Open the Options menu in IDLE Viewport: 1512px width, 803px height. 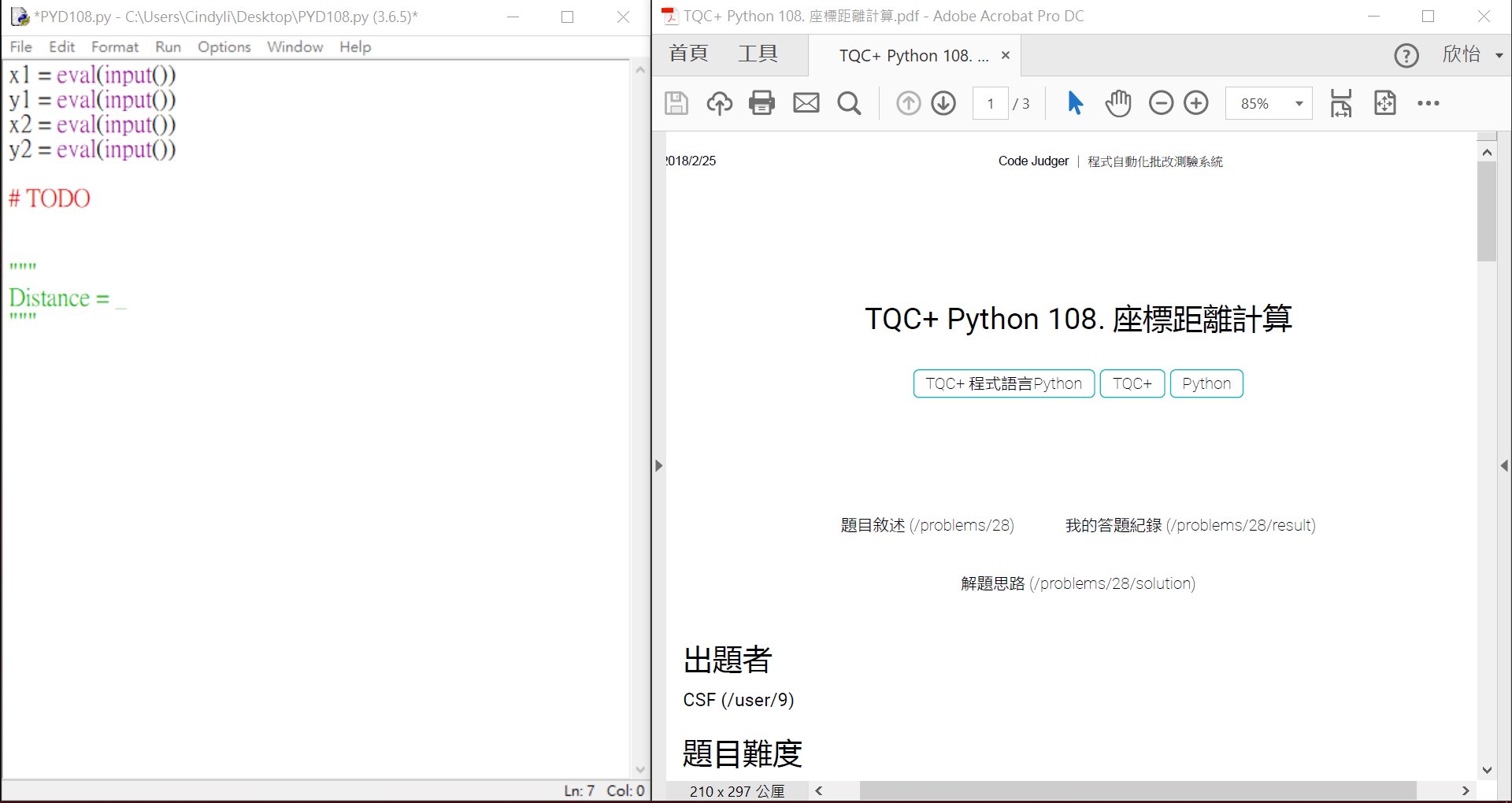[x=224, y=47]
